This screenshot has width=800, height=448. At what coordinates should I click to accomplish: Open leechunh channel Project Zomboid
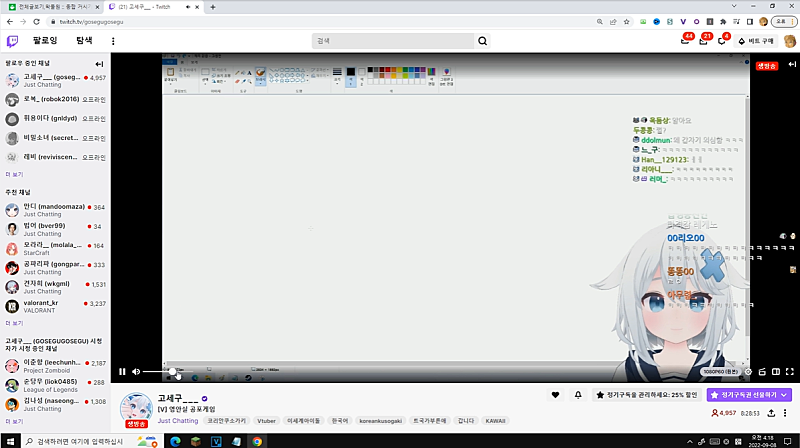tap(55, 366)
